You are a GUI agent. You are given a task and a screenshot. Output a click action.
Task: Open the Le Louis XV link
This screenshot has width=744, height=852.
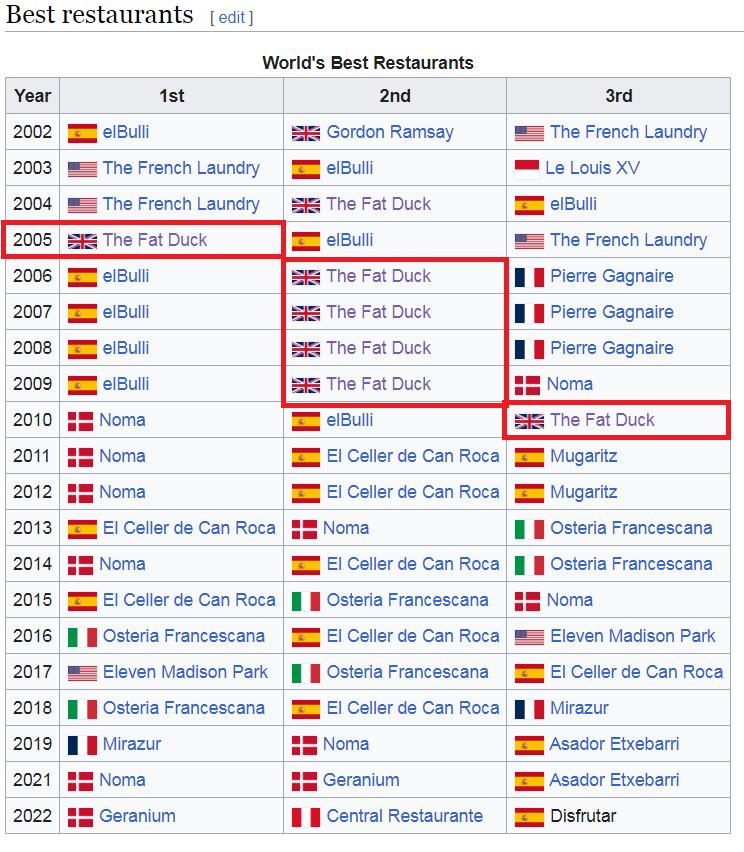point(592,168)
